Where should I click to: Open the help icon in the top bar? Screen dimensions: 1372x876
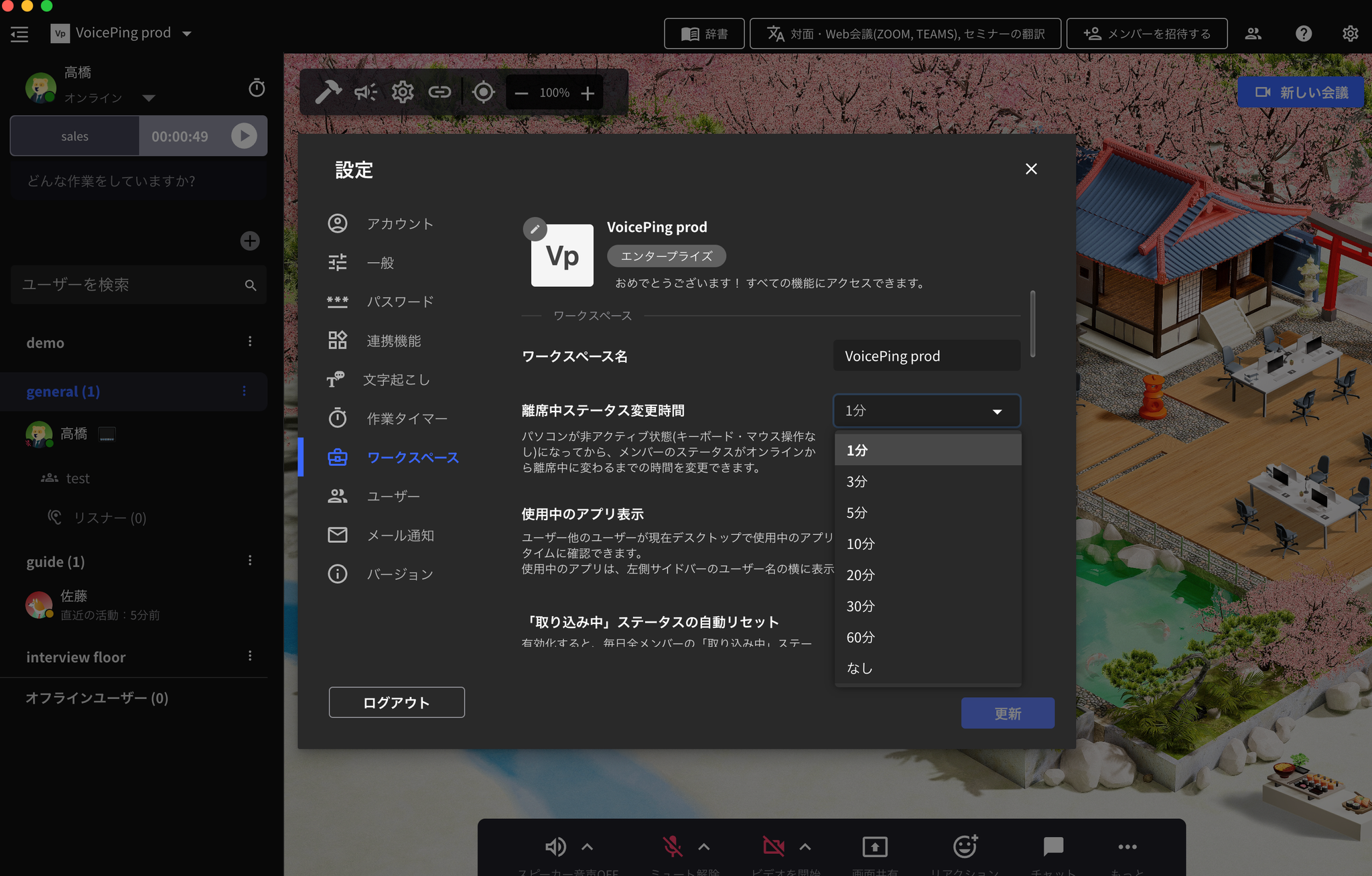[1303, 33]
